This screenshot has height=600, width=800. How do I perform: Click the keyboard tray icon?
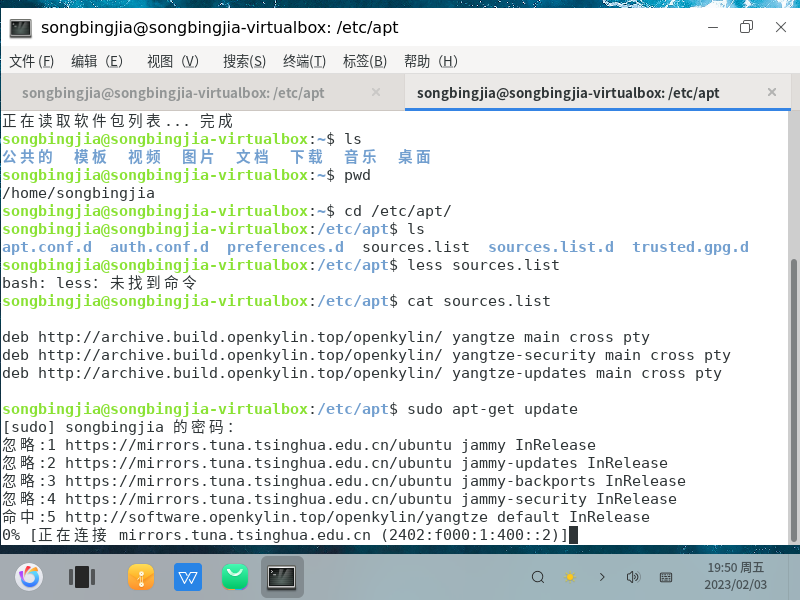pyautogui.click(x=666, y=577)
